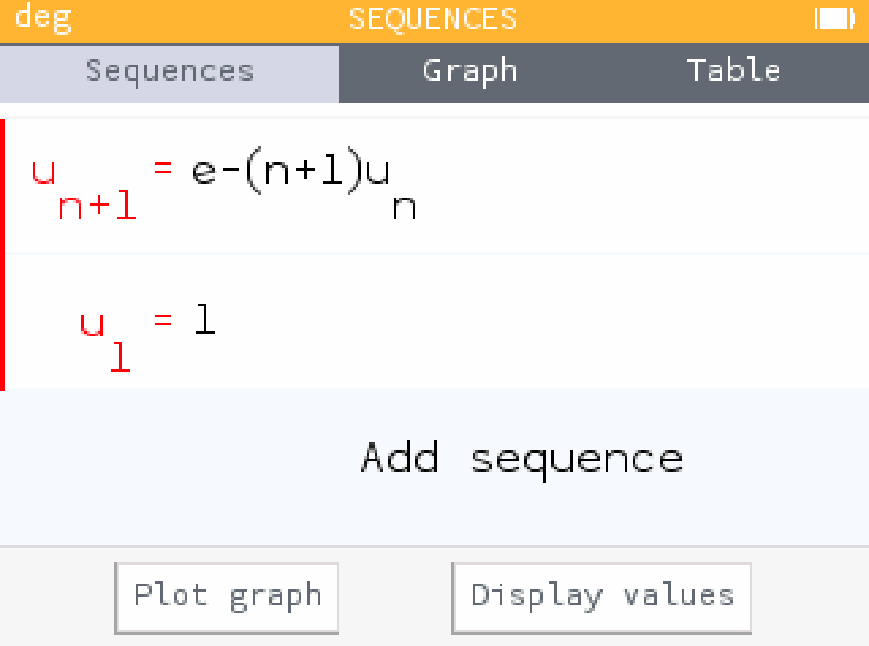Switch to the Graph tab

pyautogui.click(x=470, y=70)
